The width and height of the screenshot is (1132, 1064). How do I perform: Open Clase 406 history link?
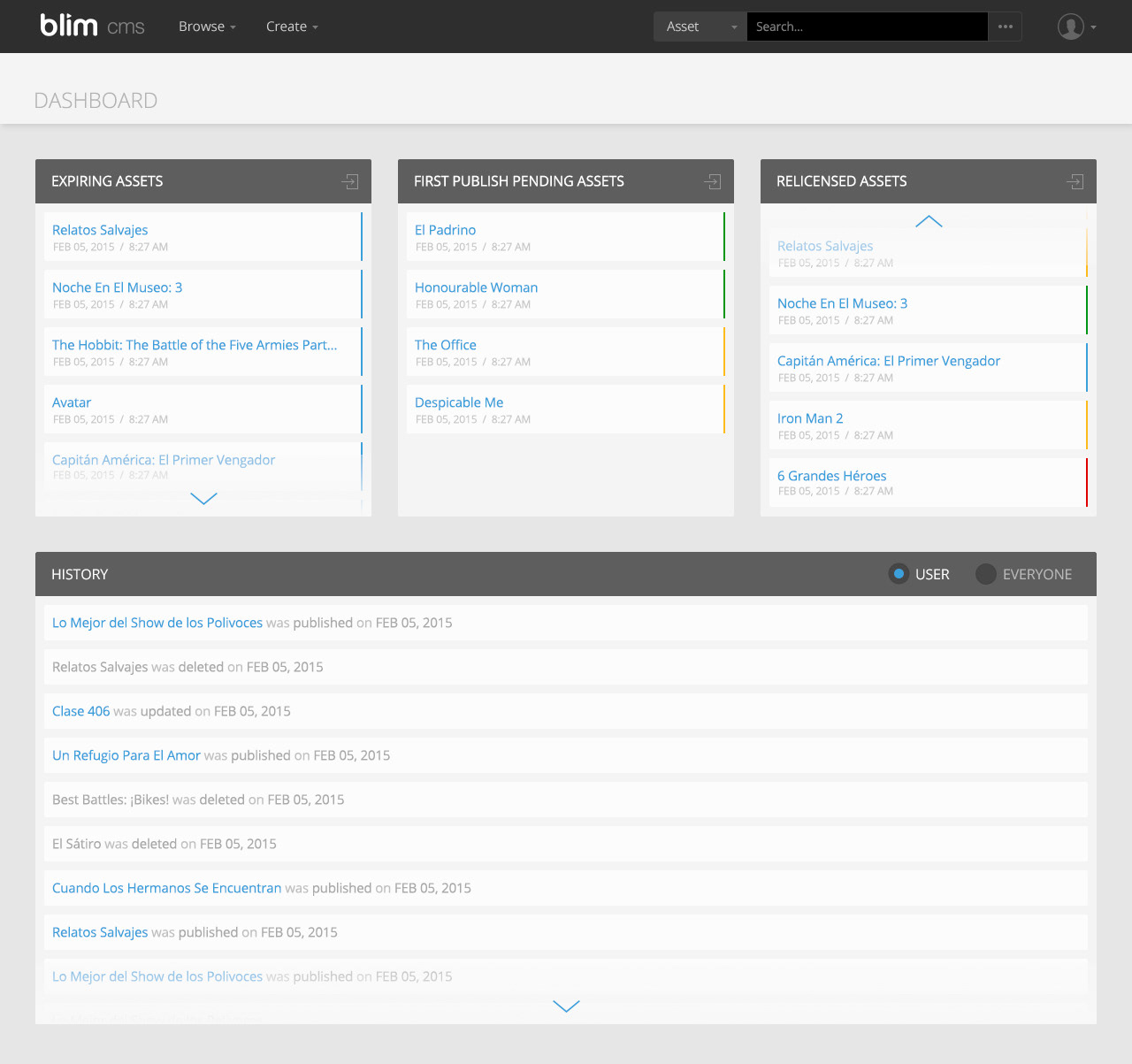pyautogui.click(x=81, y=711)
